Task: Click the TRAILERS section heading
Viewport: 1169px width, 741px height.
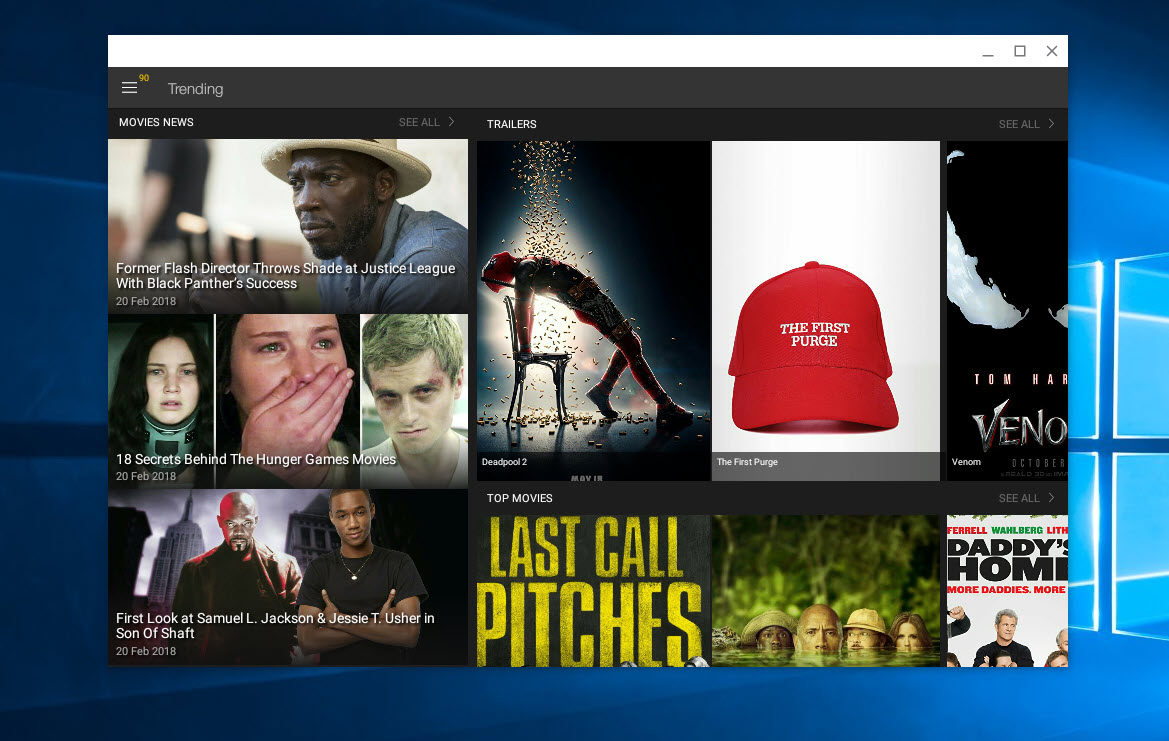Action: pyautogui.click(x=511, y=124)
